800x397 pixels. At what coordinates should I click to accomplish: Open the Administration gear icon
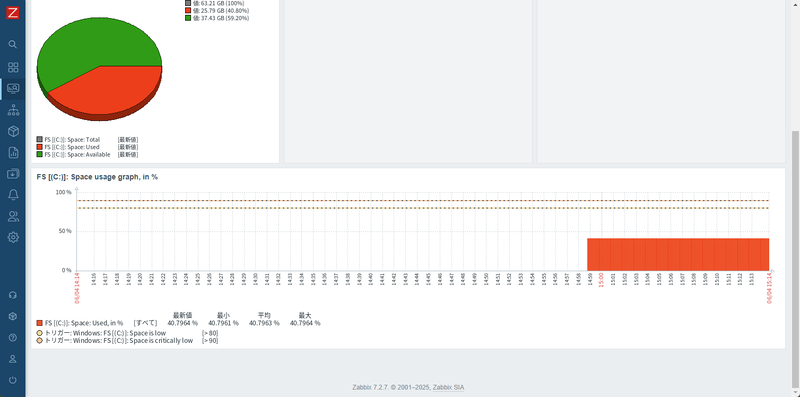coord(13,237)
